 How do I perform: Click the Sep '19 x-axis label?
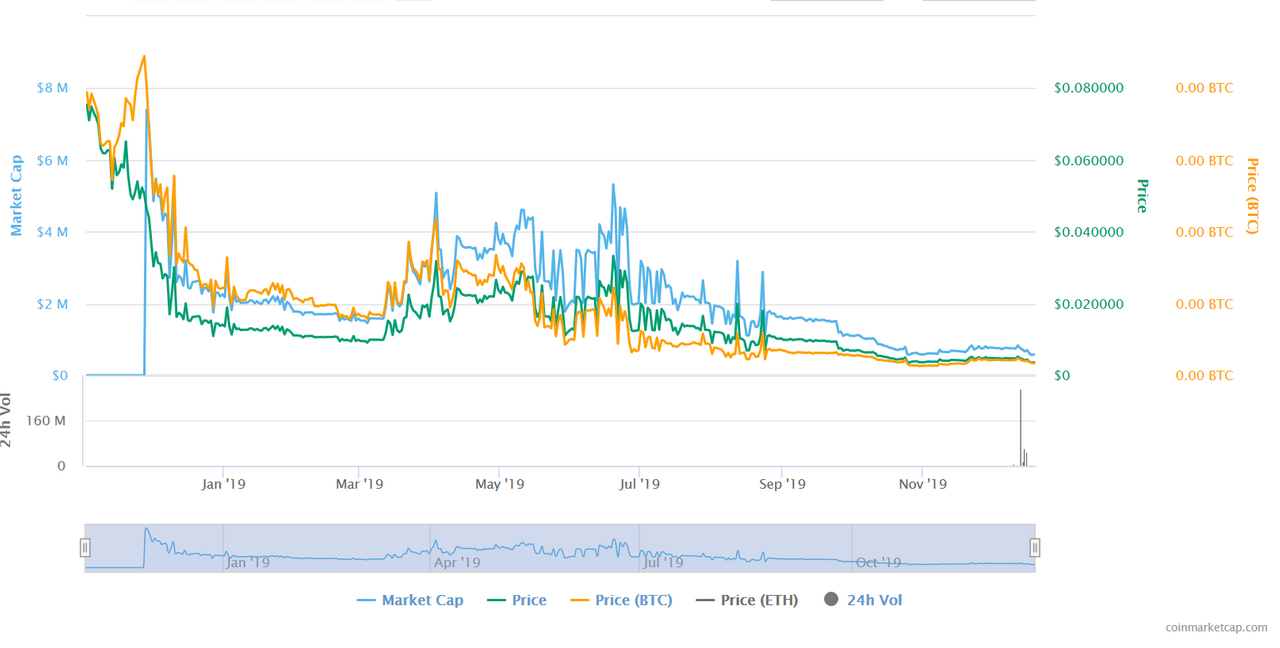click(x=782, y=484)
